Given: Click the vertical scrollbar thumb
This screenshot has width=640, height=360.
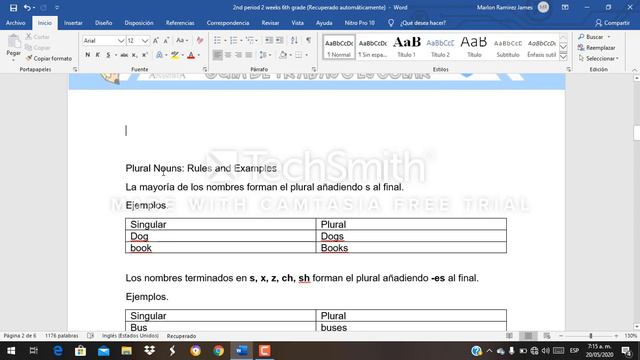Looking at the screenshot, I should click(x=636, y=133).
